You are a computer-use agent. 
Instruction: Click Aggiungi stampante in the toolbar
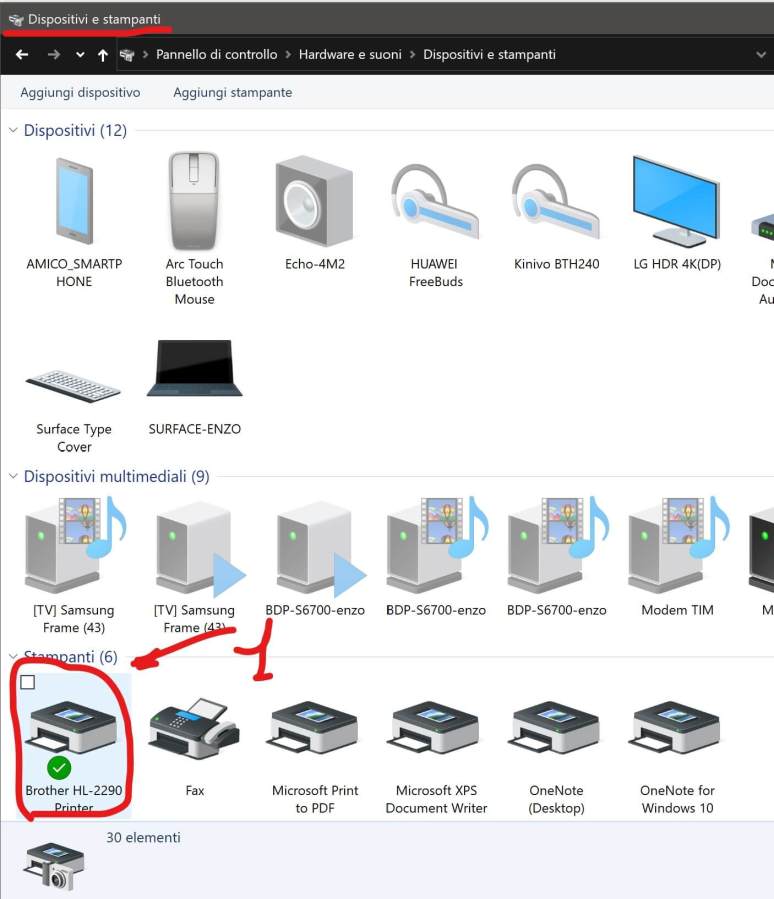point(232,92)
